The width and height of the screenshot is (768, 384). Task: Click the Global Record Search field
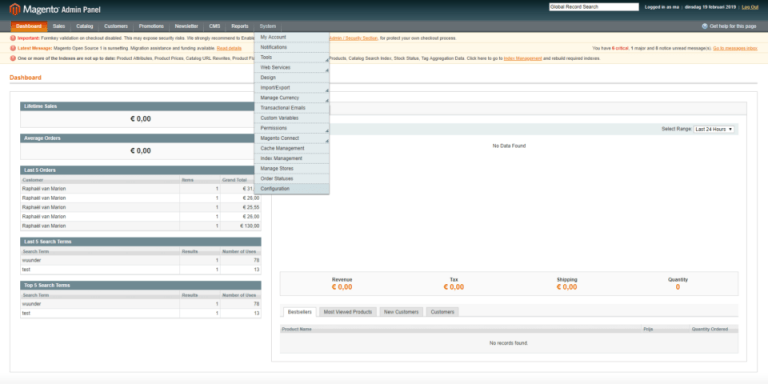(x=594, y=7)
